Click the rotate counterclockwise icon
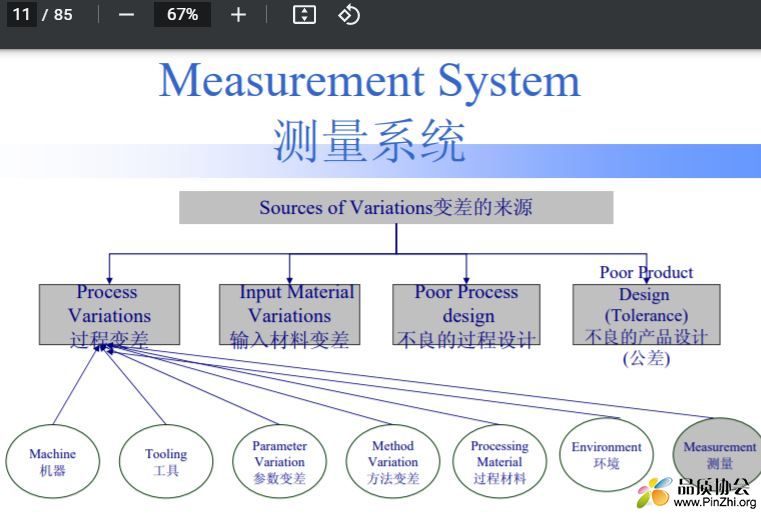The width and height of the screenshot is (761, 514). click(x=349, y=15)
